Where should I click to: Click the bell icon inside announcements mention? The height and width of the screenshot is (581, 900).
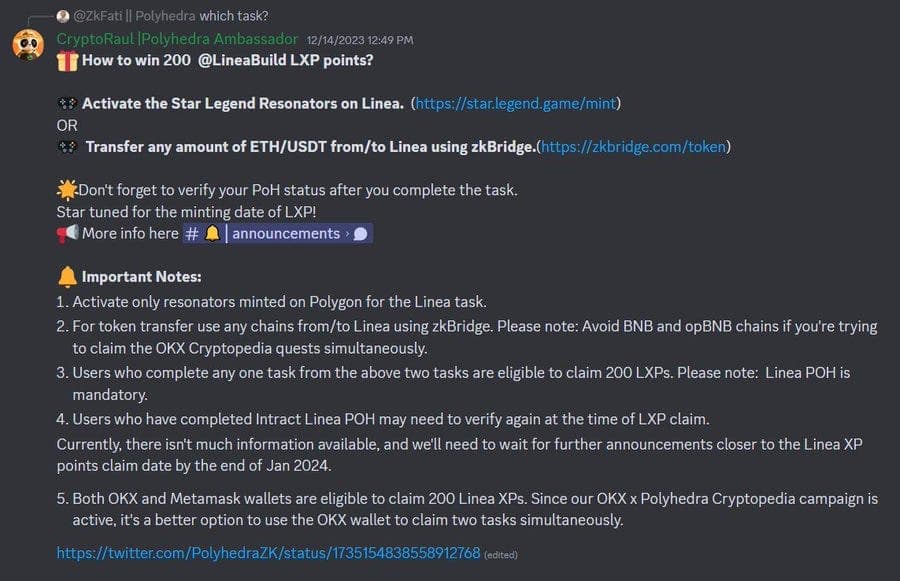click(x=212, y=233)
